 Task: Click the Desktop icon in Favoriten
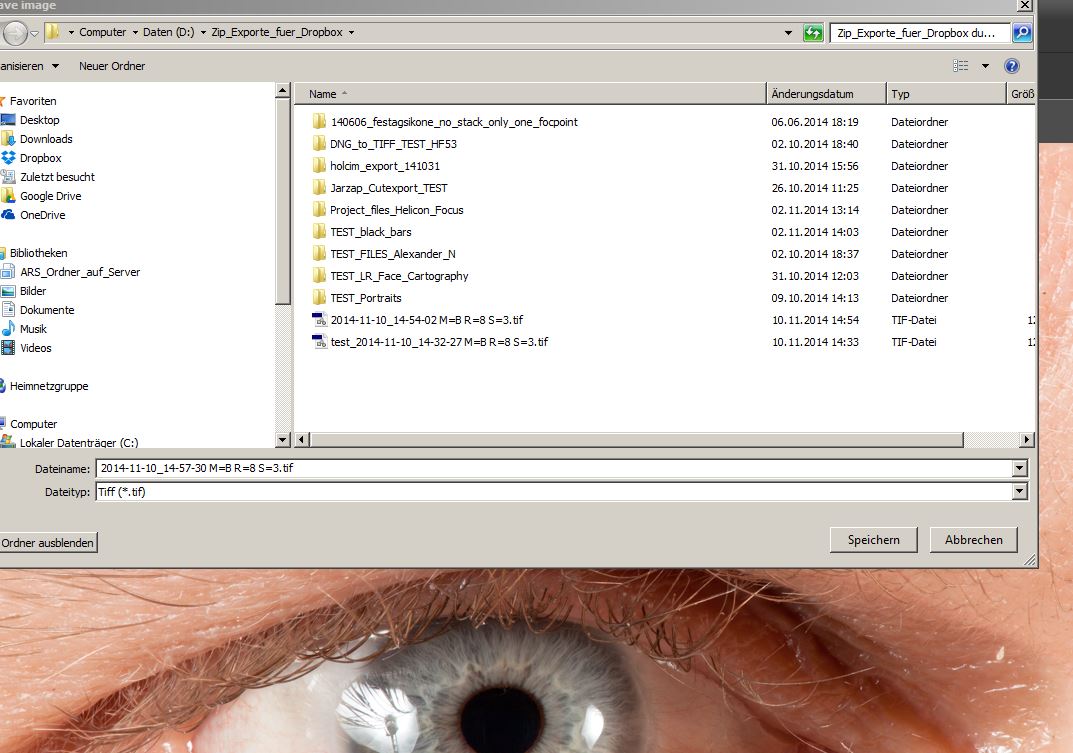point(8,120)
